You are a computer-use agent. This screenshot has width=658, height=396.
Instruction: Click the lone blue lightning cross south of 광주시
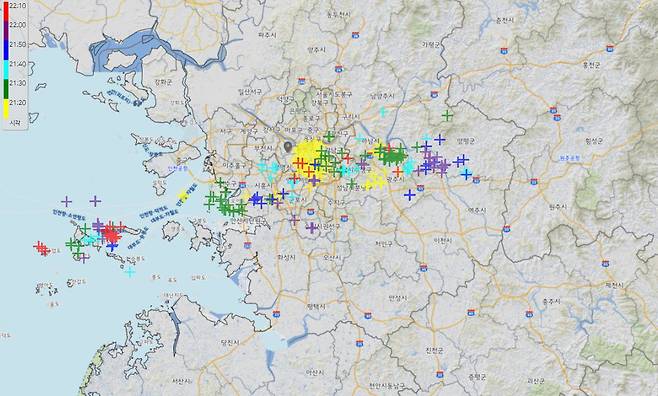coord(410,195)
